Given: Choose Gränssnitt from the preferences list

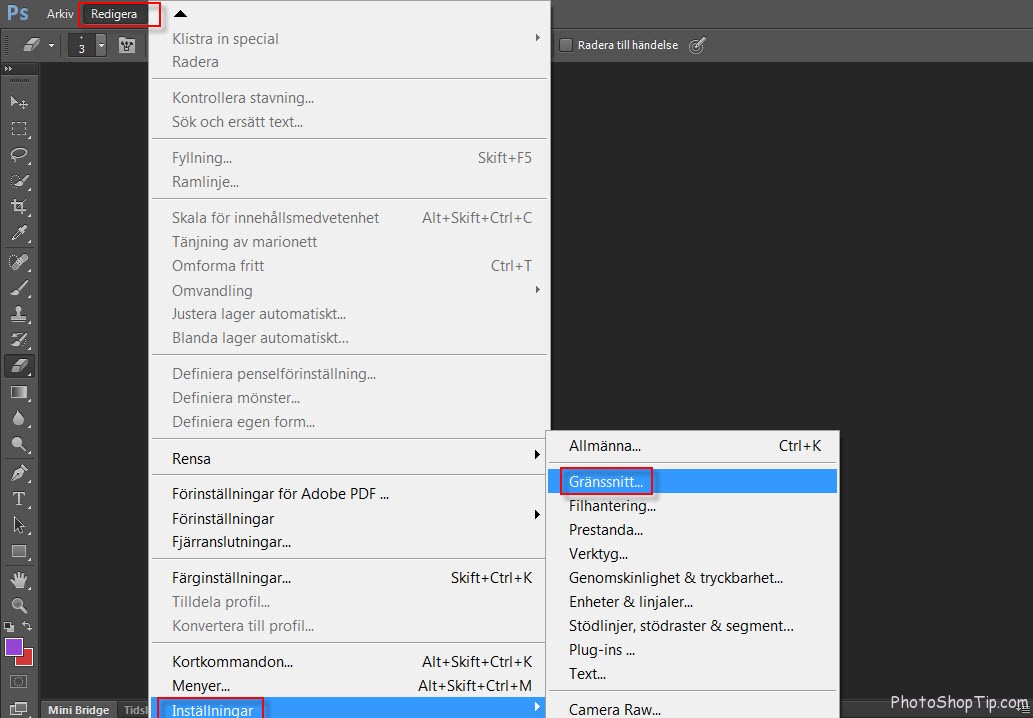Looking at the screenshot, I should click(x=605, y=481).
